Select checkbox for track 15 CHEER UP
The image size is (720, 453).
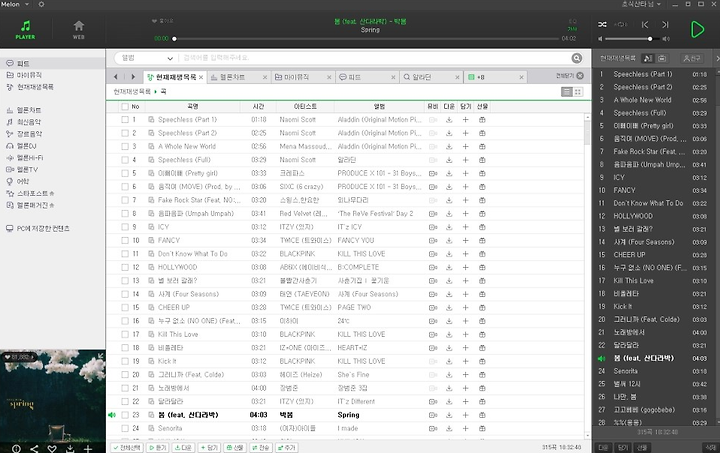point(125,308)
